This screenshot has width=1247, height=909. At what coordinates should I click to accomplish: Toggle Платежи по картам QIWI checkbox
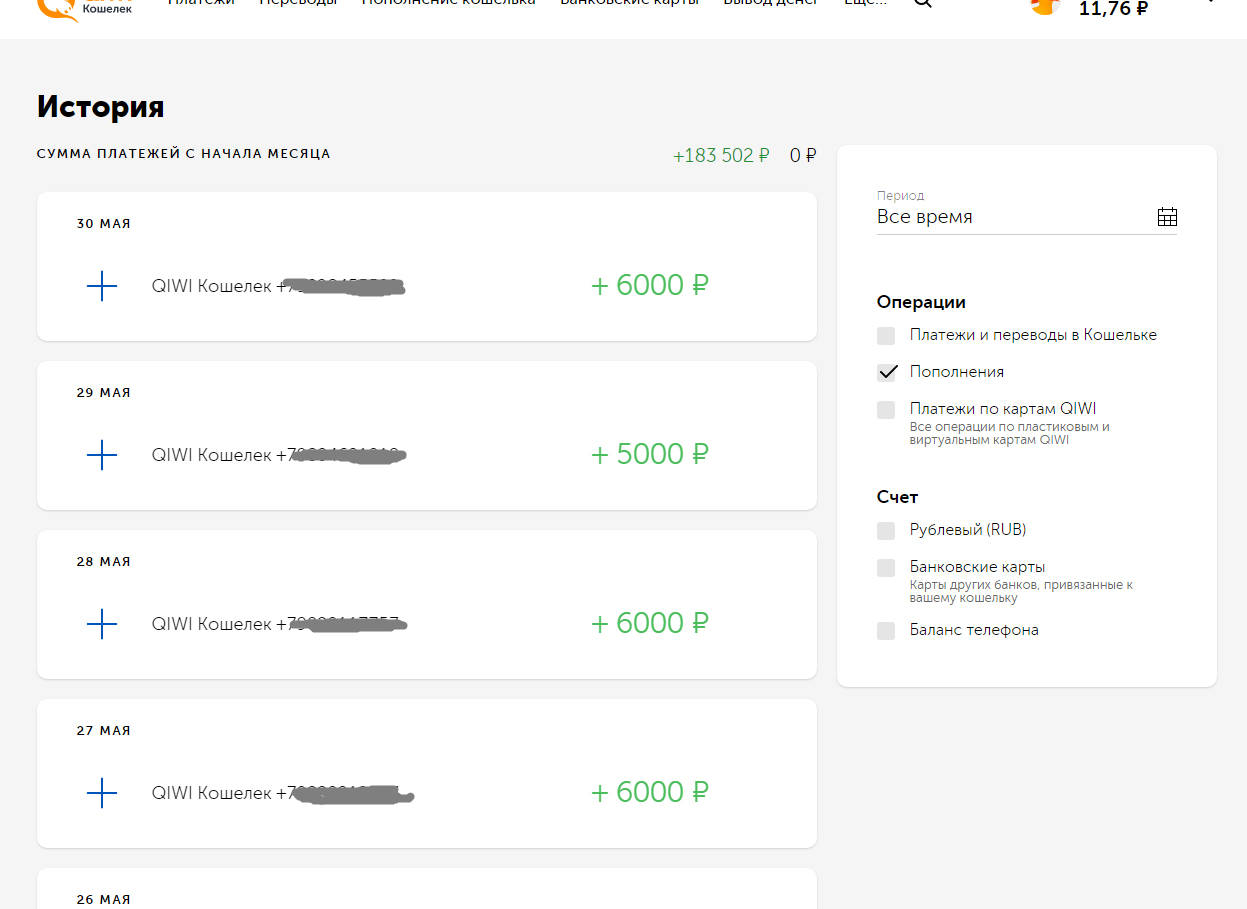click(x=886, y=410)
